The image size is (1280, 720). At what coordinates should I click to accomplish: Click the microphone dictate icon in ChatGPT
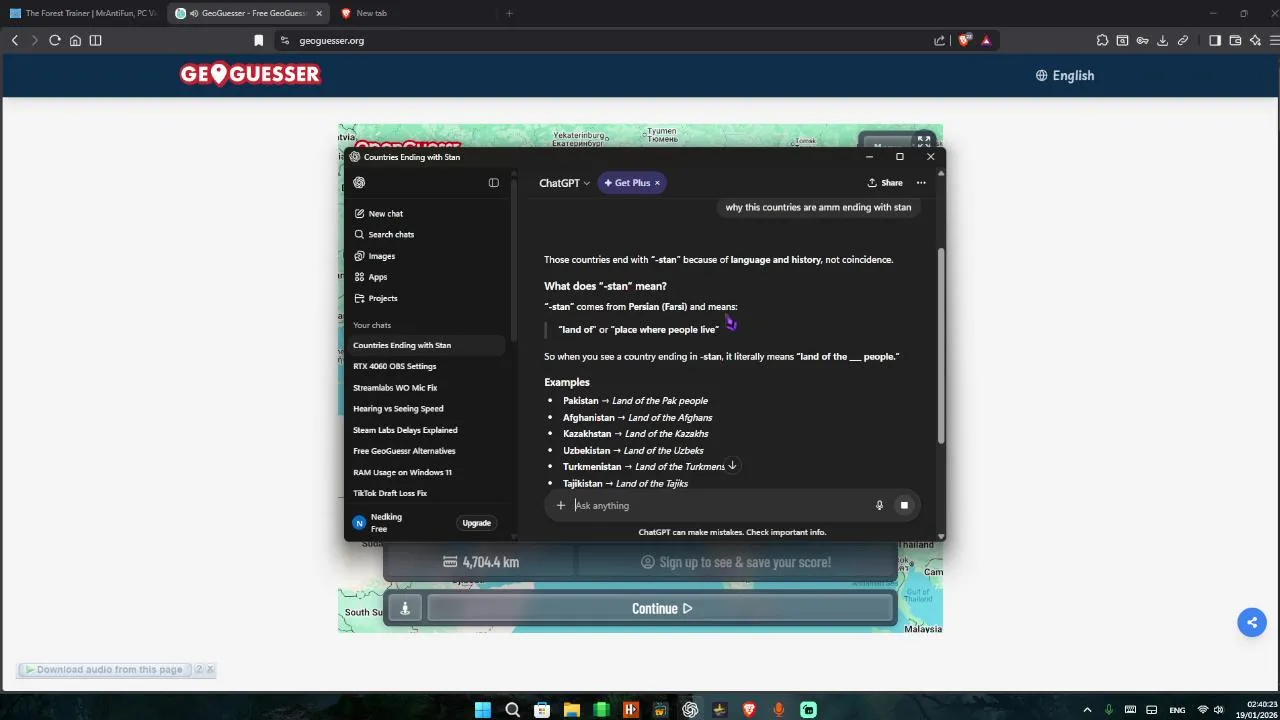point(879,505)
